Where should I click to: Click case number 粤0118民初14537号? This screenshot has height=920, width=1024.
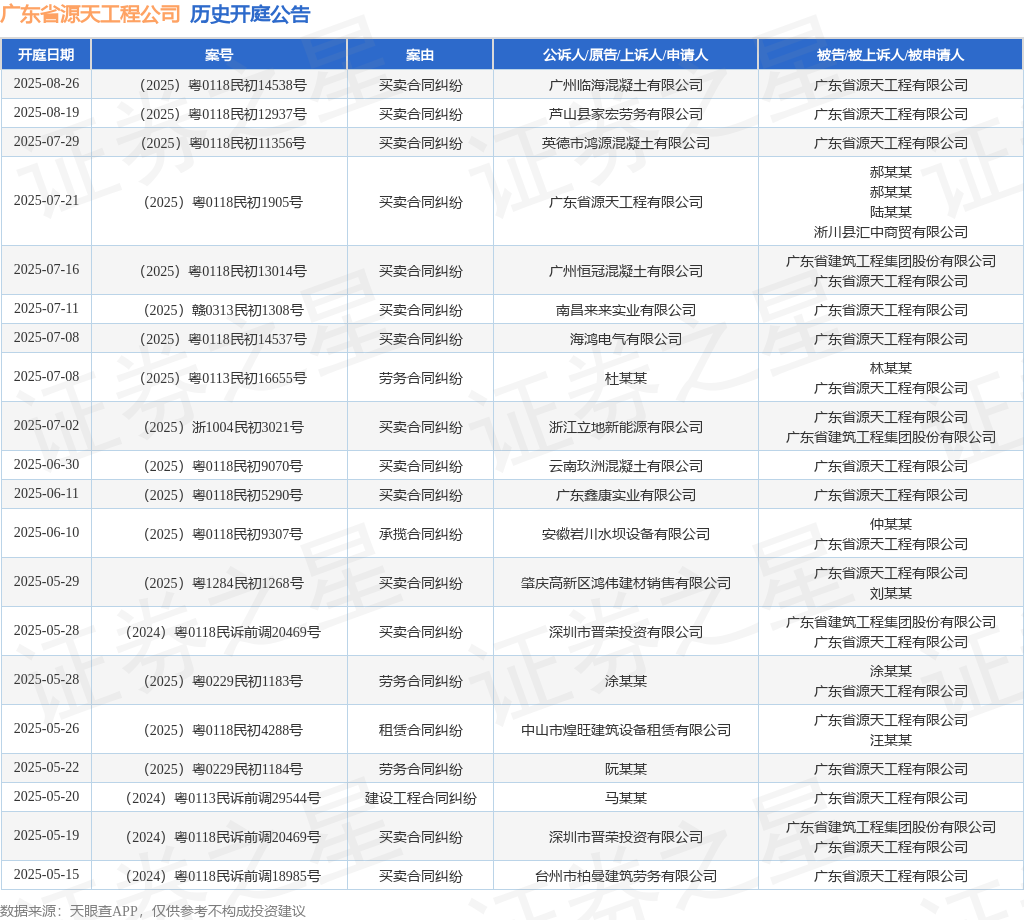(223, 340)
